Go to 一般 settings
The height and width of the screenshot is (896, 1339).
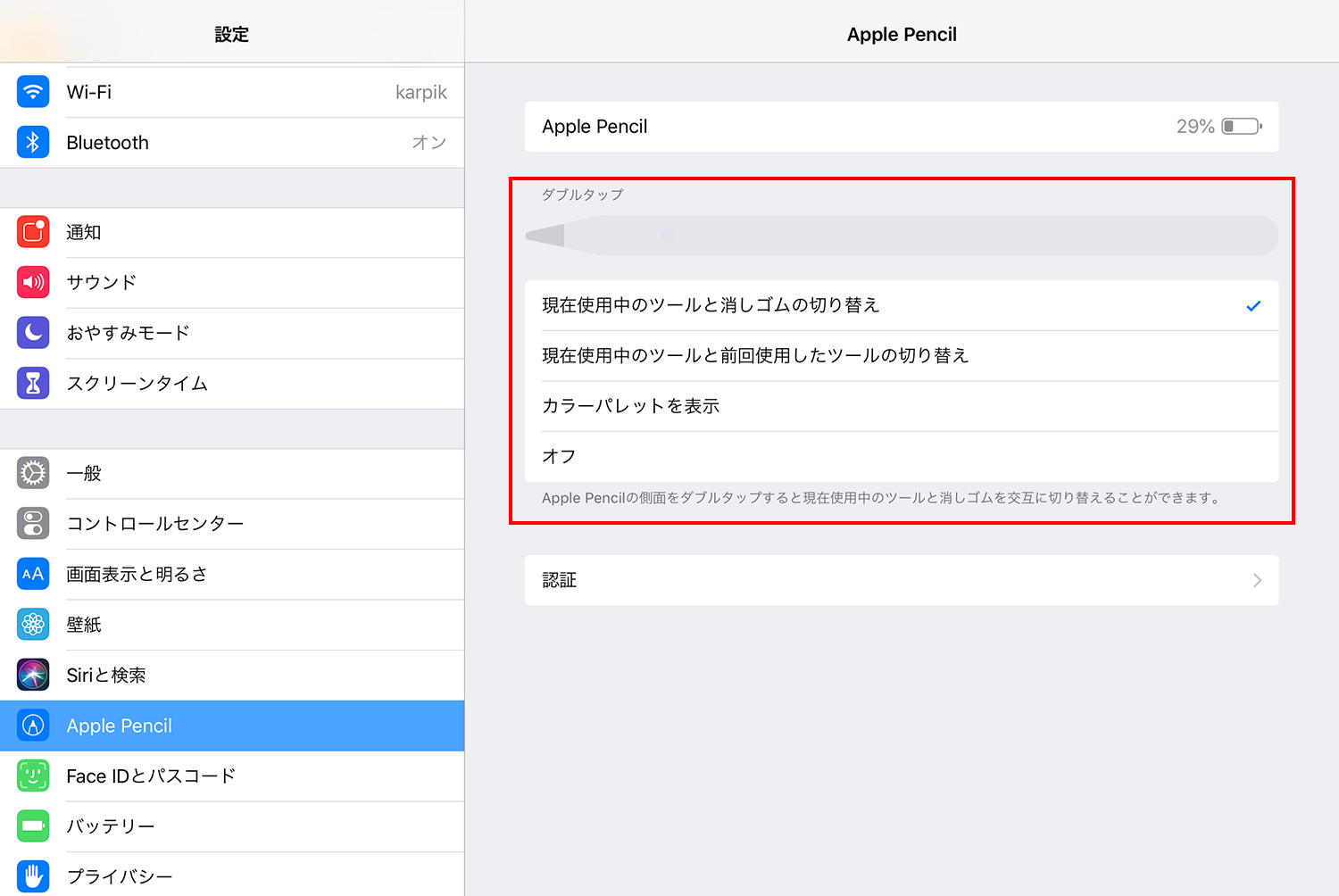[232, 473]
